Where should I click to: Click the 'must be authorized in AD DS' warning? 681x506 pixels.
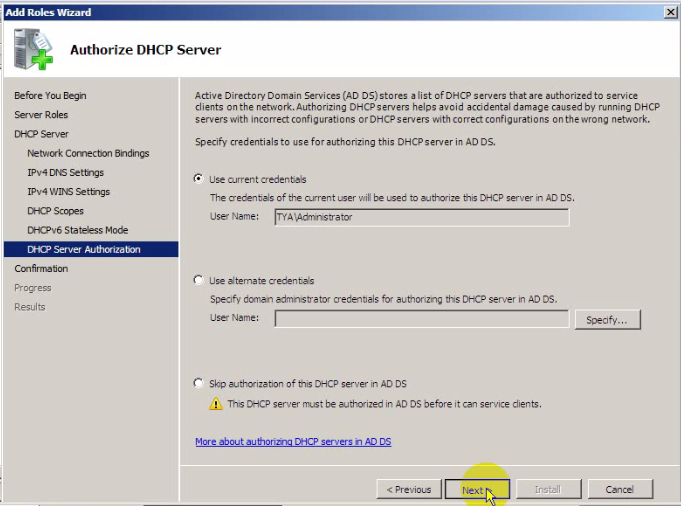[x=384, y=404]
